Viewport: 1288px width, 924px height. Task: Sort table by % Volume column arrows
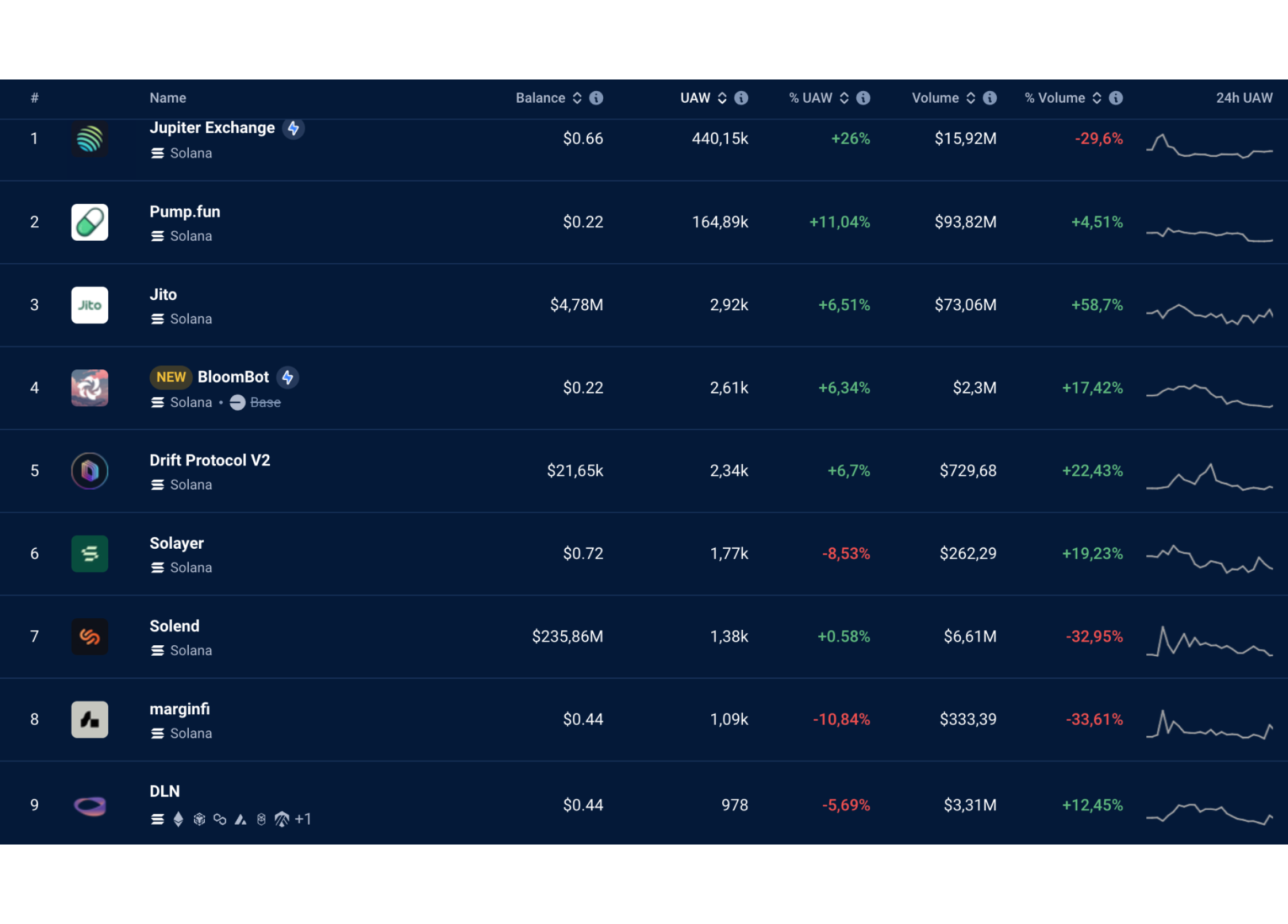[1097, 98]
